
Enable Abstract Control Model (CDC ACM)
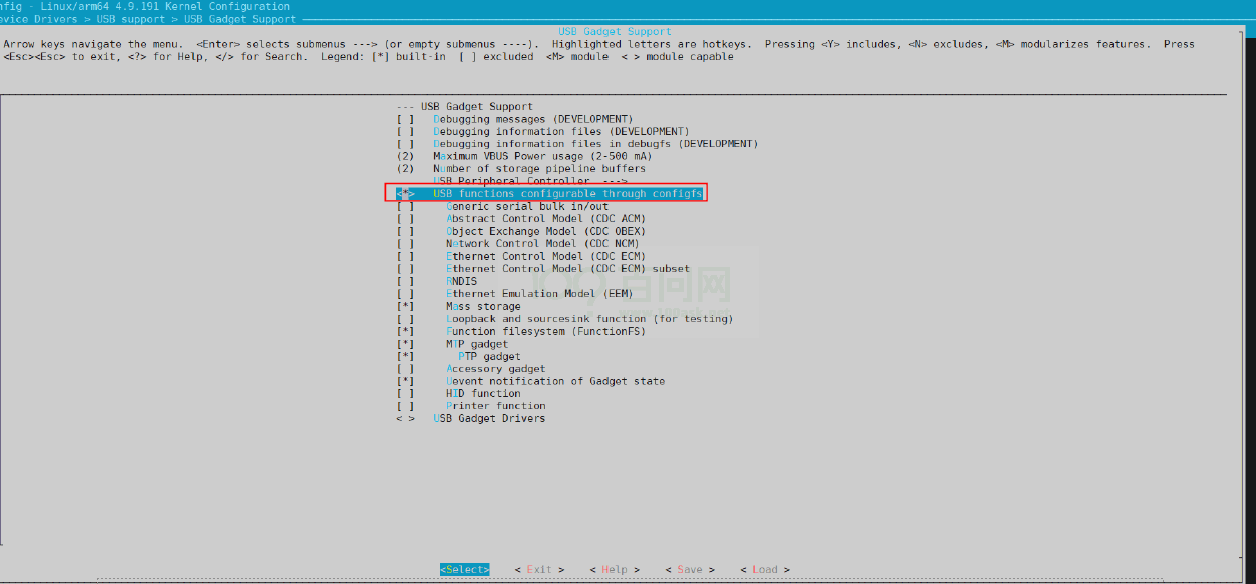(x=521, y=219)
